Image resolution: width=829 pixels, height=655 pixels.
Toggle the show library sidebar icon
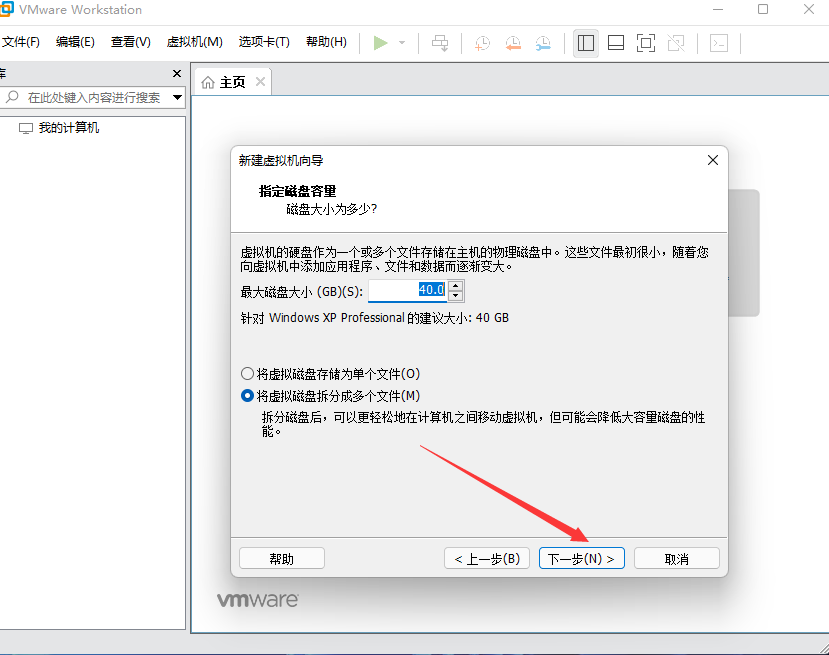click(586, 43)
